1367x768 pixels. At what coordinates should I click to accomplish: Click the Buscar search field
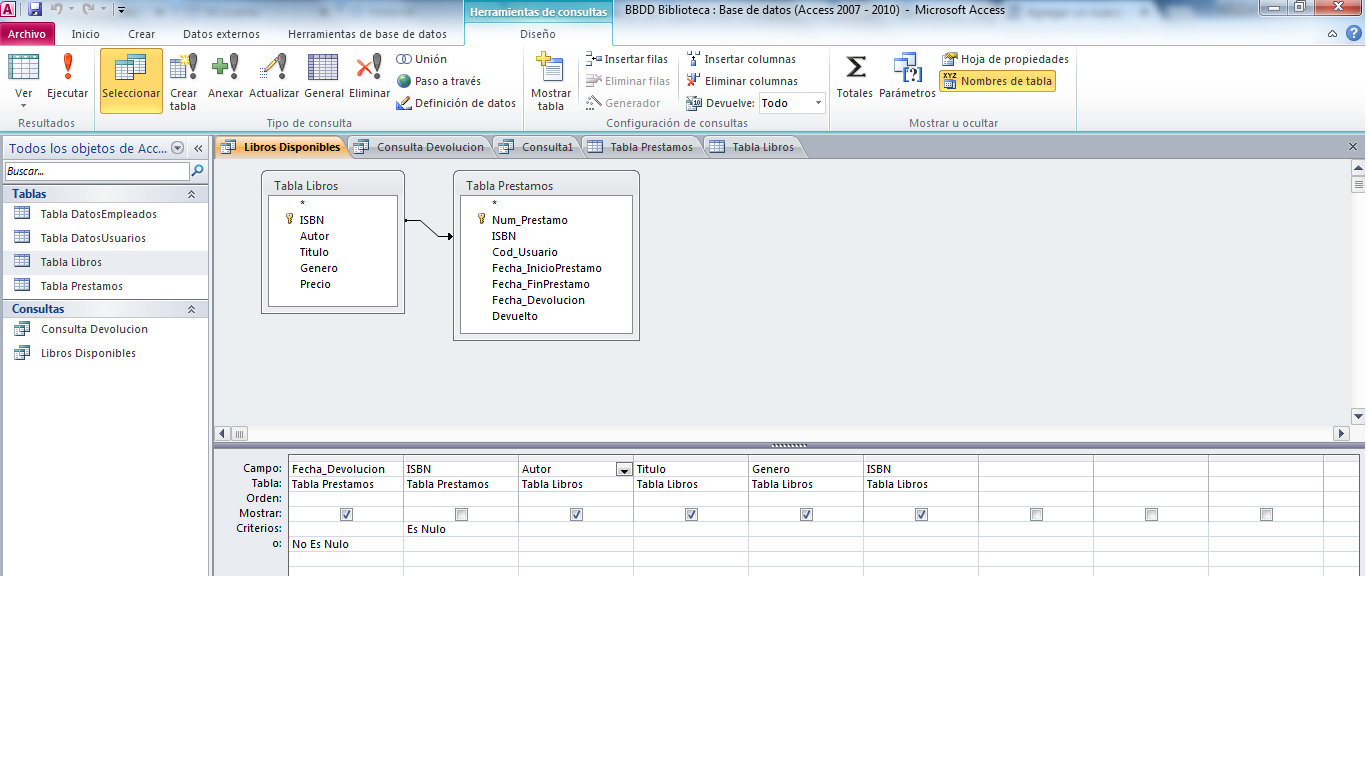[x=96, y=171]
